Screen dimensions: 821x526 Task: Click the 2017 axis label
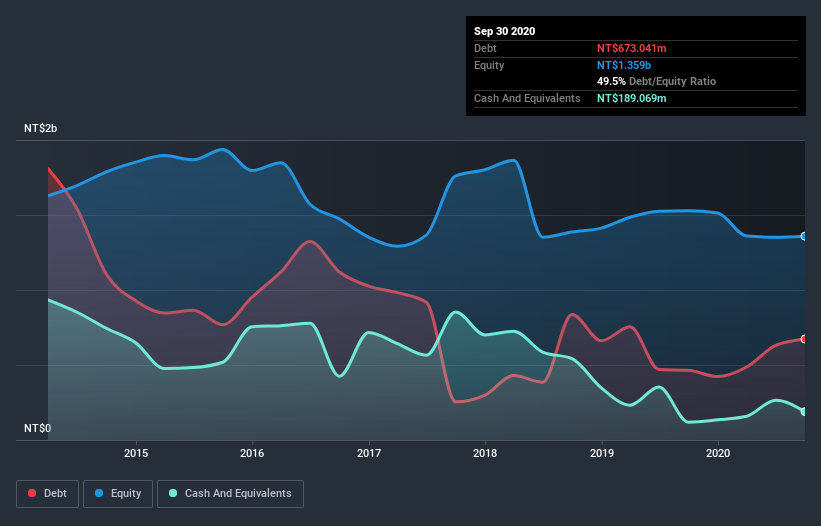(369, 453)
